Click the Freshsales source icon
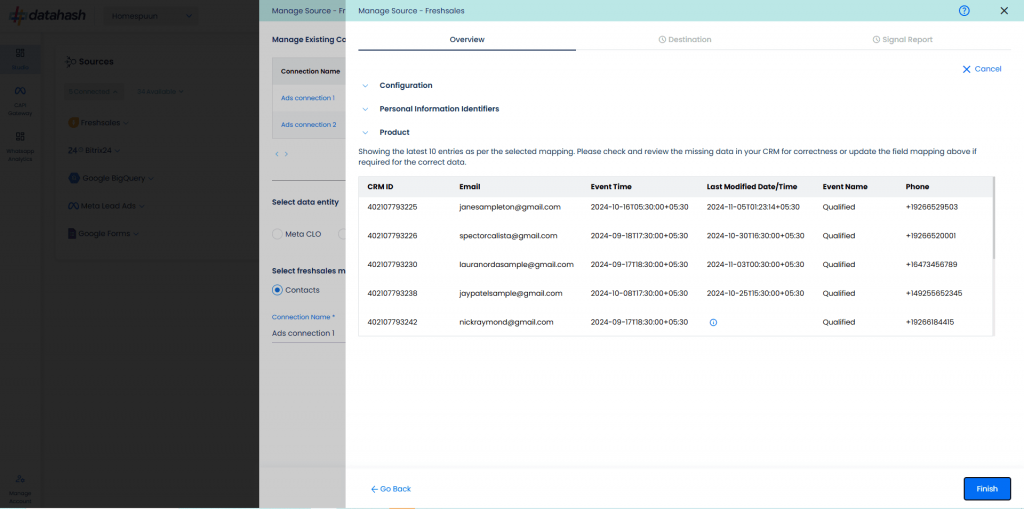Viewport: 1024px width, 509px height. click(74, 122)
